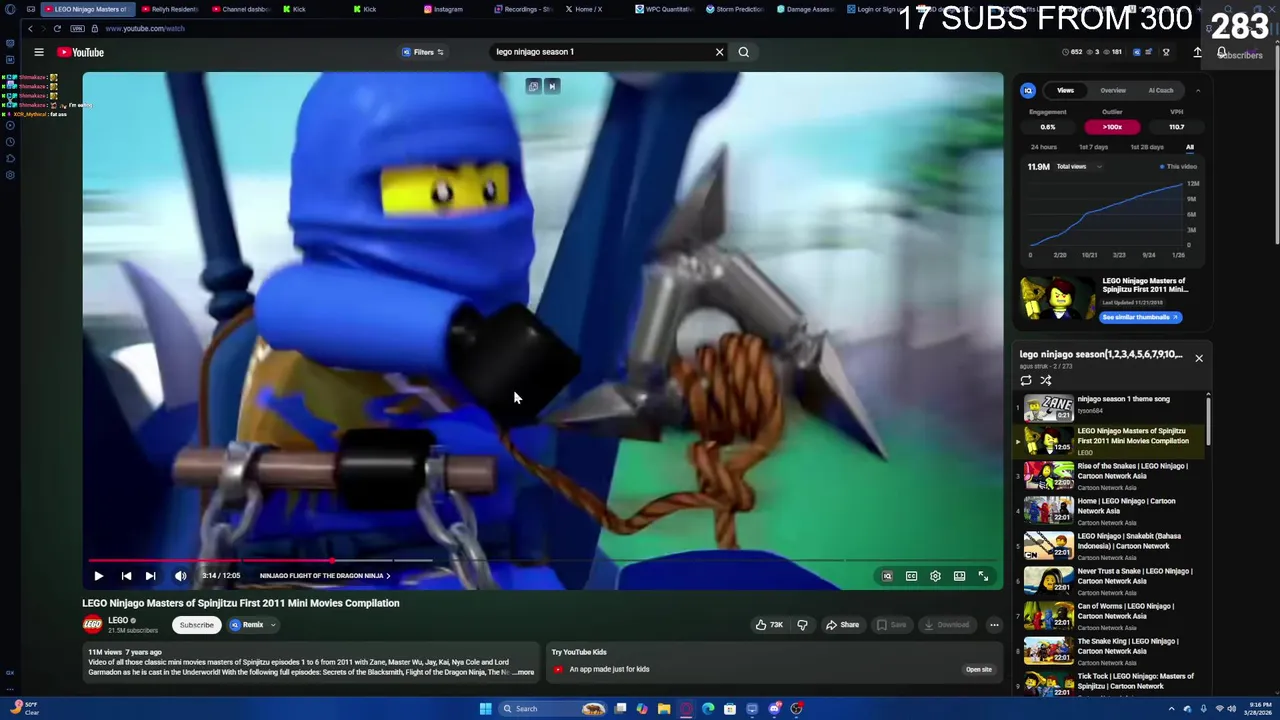The height and width of the screenshot is (720, 1280).
Task: Go back in the browser
Action: click(30, 29)
